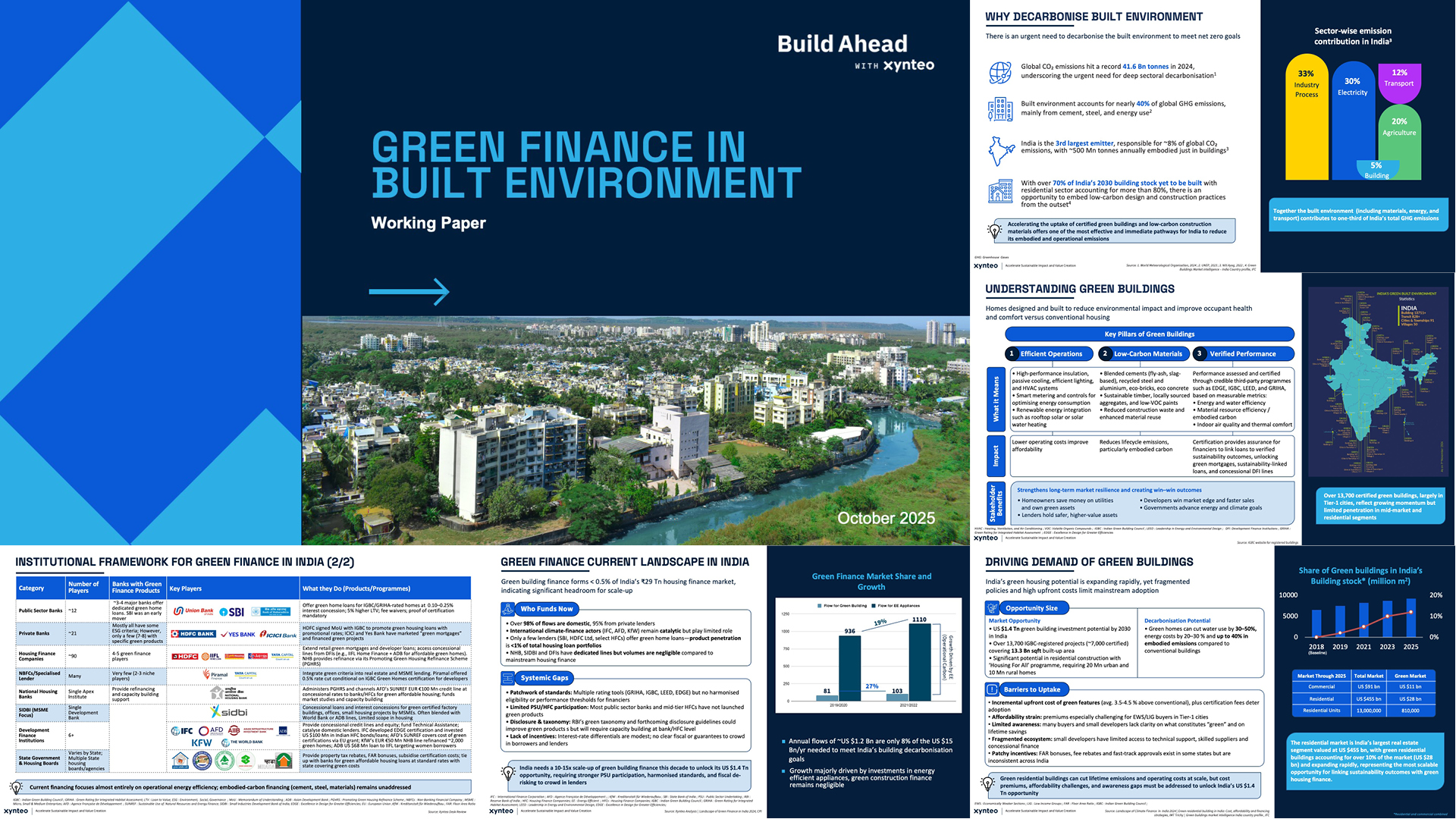The height and width of the screenshot is (819, 1456).
Task: Click the lightbulb icon on institutional framework slide
Action: pyautogui.click(x=17, y=788)
